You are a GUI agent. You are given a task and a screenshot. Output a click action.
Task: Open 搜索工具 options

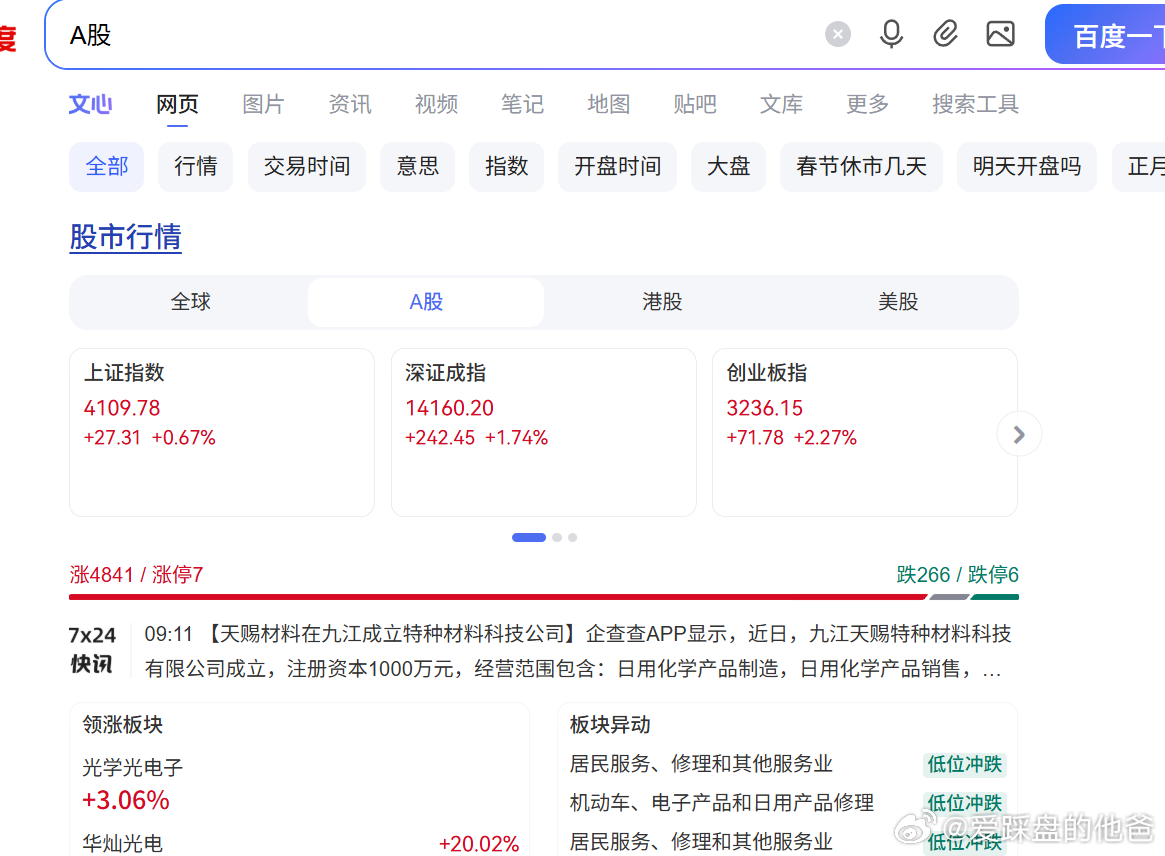point(975,104)
